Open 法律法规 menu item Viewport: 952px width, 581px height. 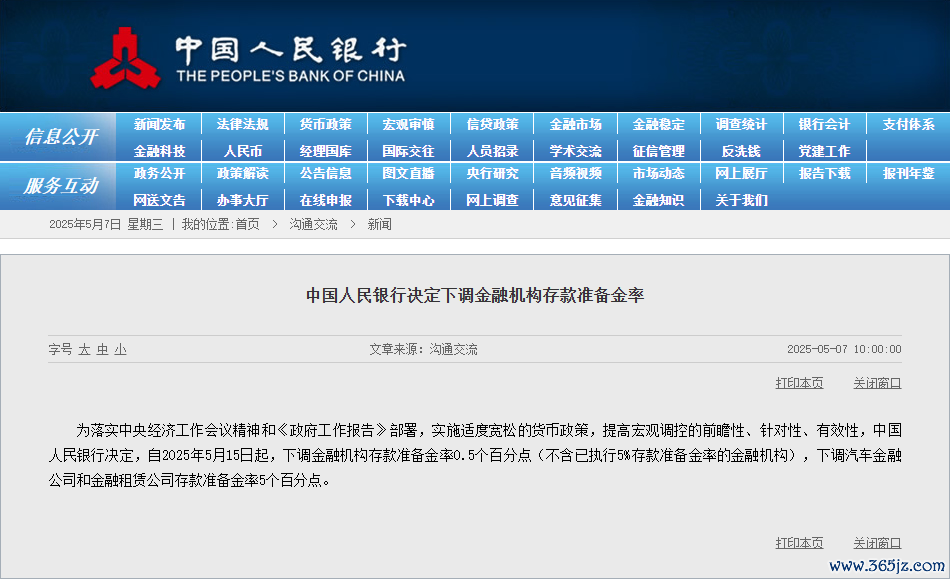pyautogui.click(x=242, y=124)
